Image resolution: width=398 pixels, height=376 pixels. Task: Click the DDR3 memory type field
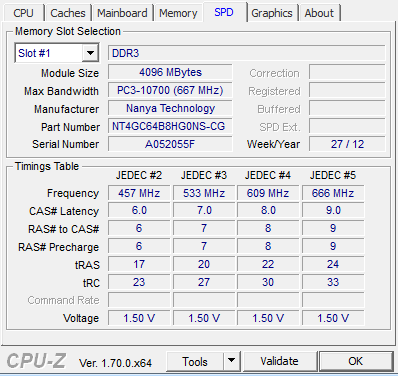point(246,53)
